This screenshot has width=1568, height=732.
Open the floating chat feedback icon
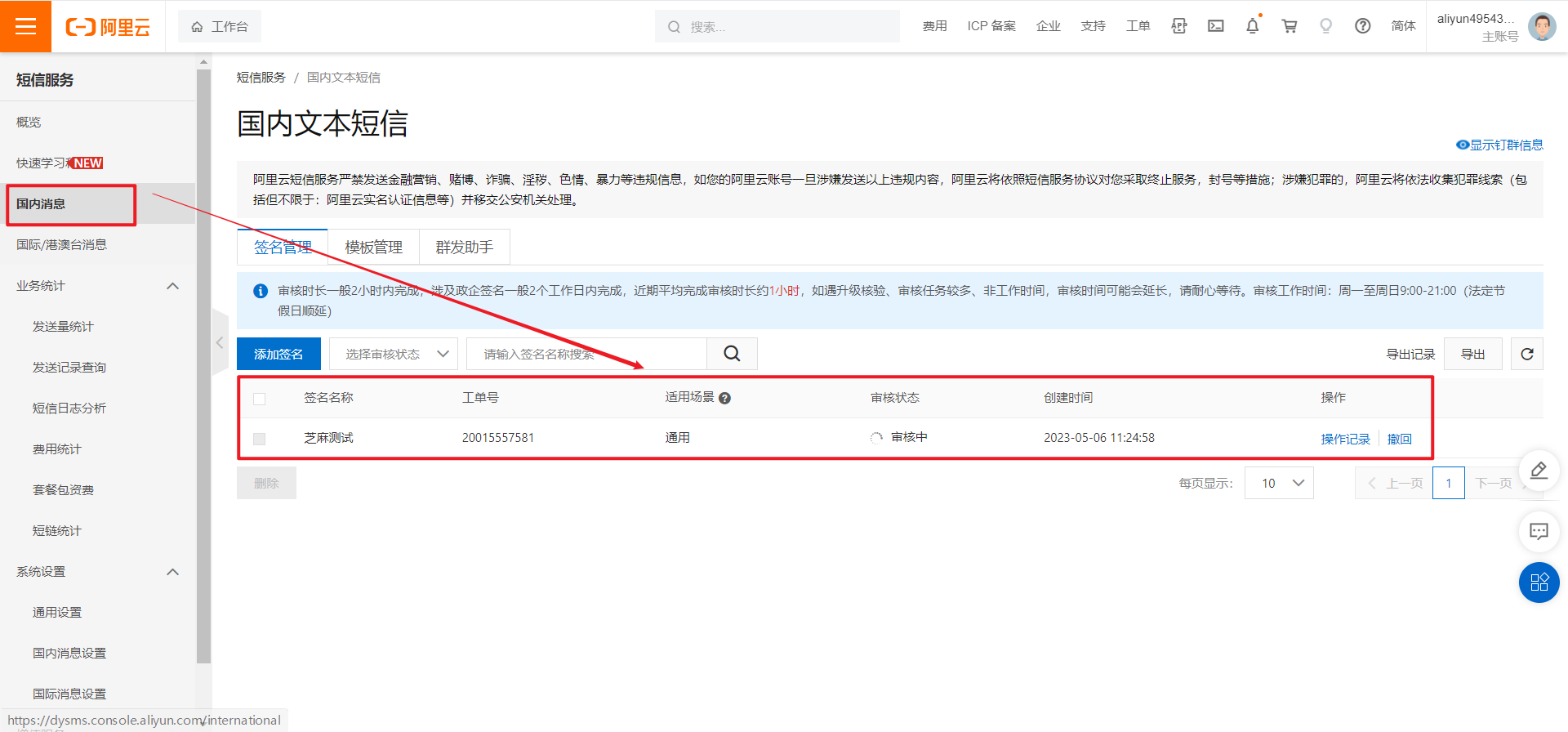[1539, 532]
